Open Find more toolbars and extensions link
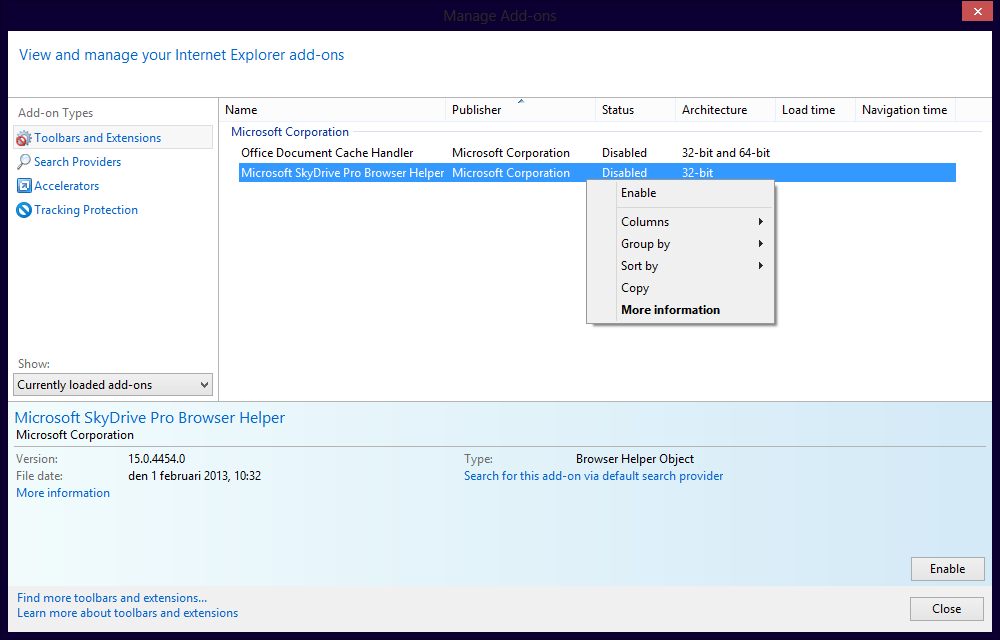The width and height of the screenshot is (1000, 640). tap(112, 598)
